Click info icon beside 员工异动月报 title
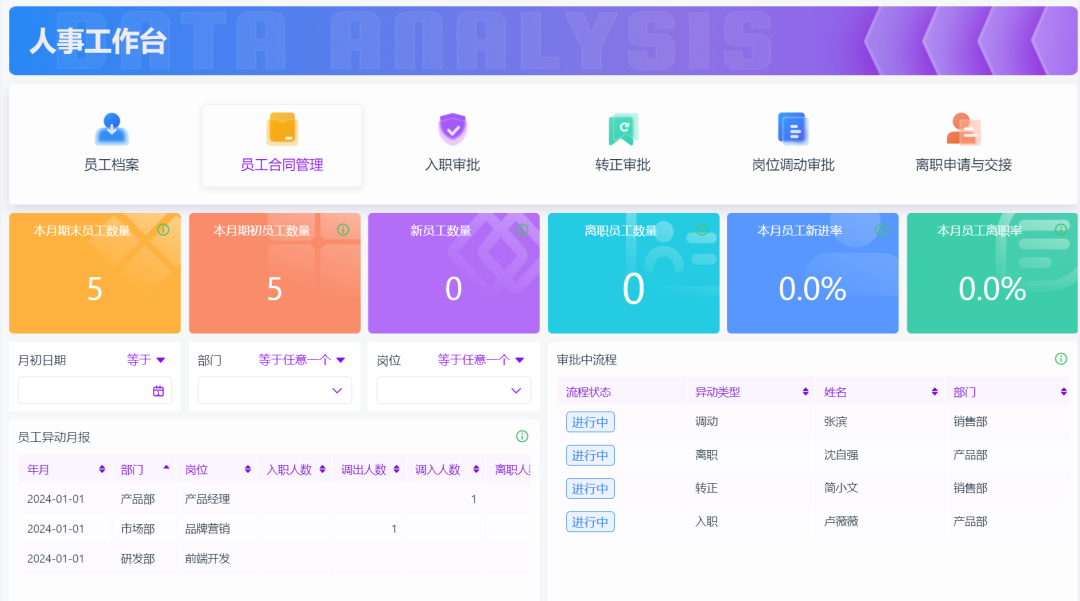Image resolution: width=1080 pixels, height=601 pixels. [x=521, y=436]
